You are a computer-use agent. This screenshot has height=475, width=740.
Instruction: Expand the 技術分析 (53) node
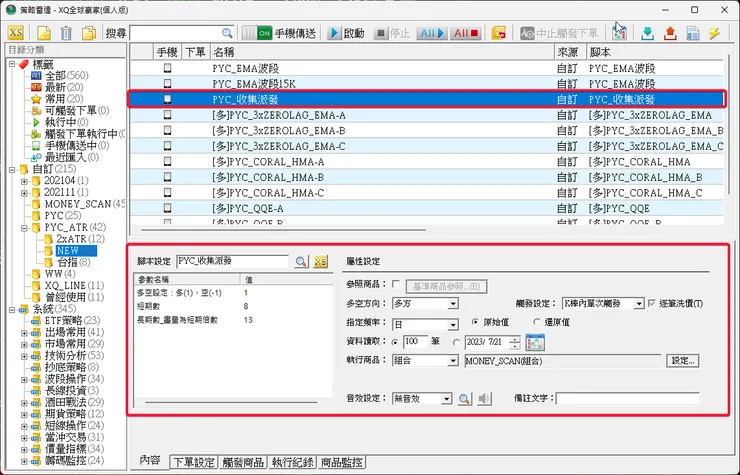coord(24,356)
